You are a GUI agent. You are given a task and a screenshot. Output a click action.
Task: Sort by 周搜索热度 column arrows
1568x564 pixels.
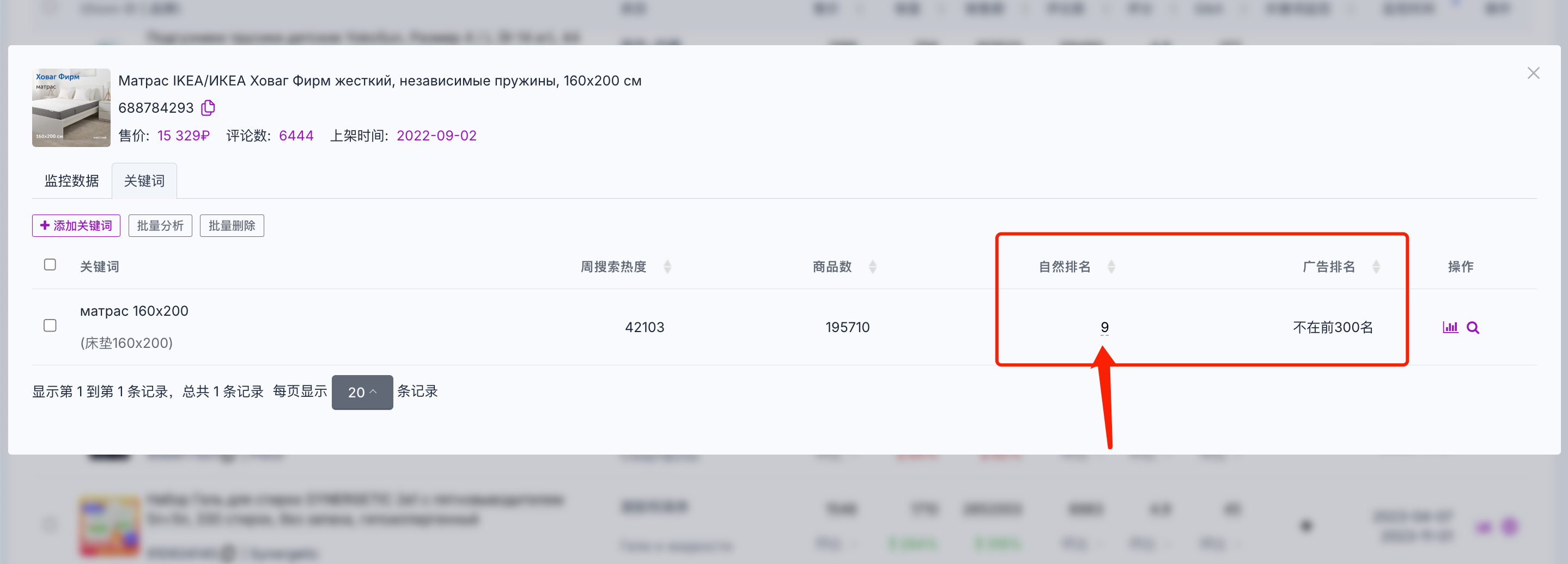tap(667, 267)
